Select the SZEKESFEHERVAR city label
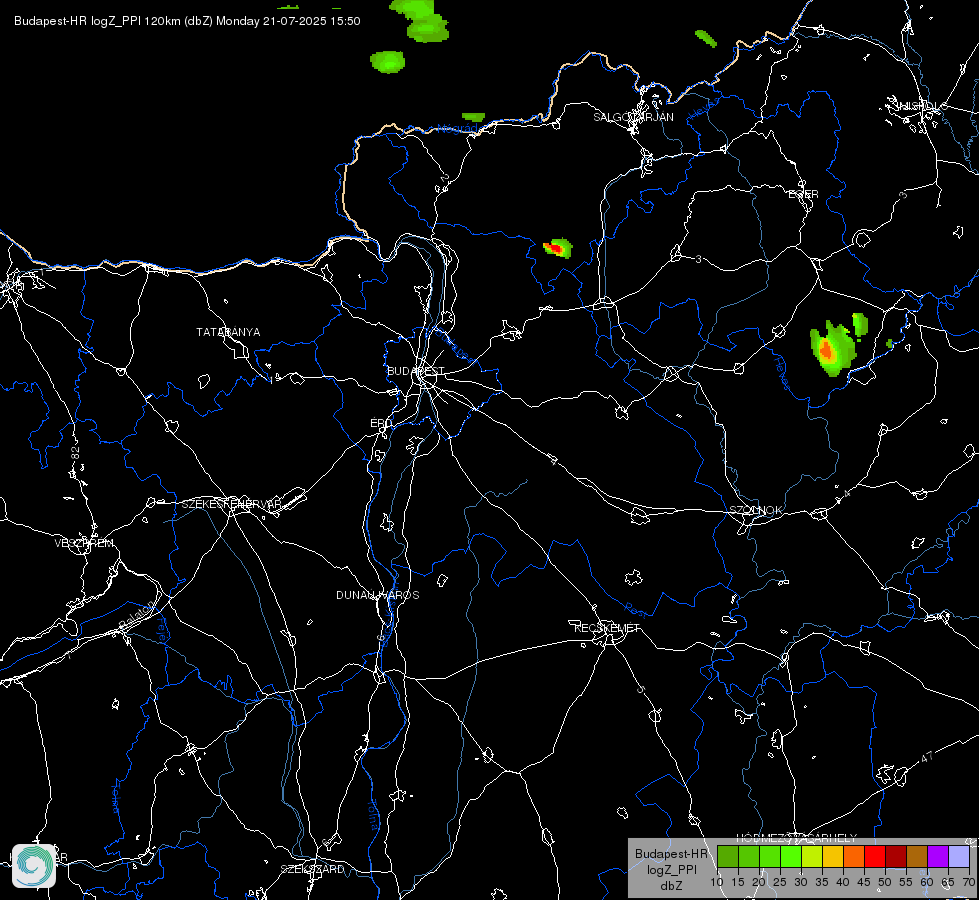 (x=232, y=504)
